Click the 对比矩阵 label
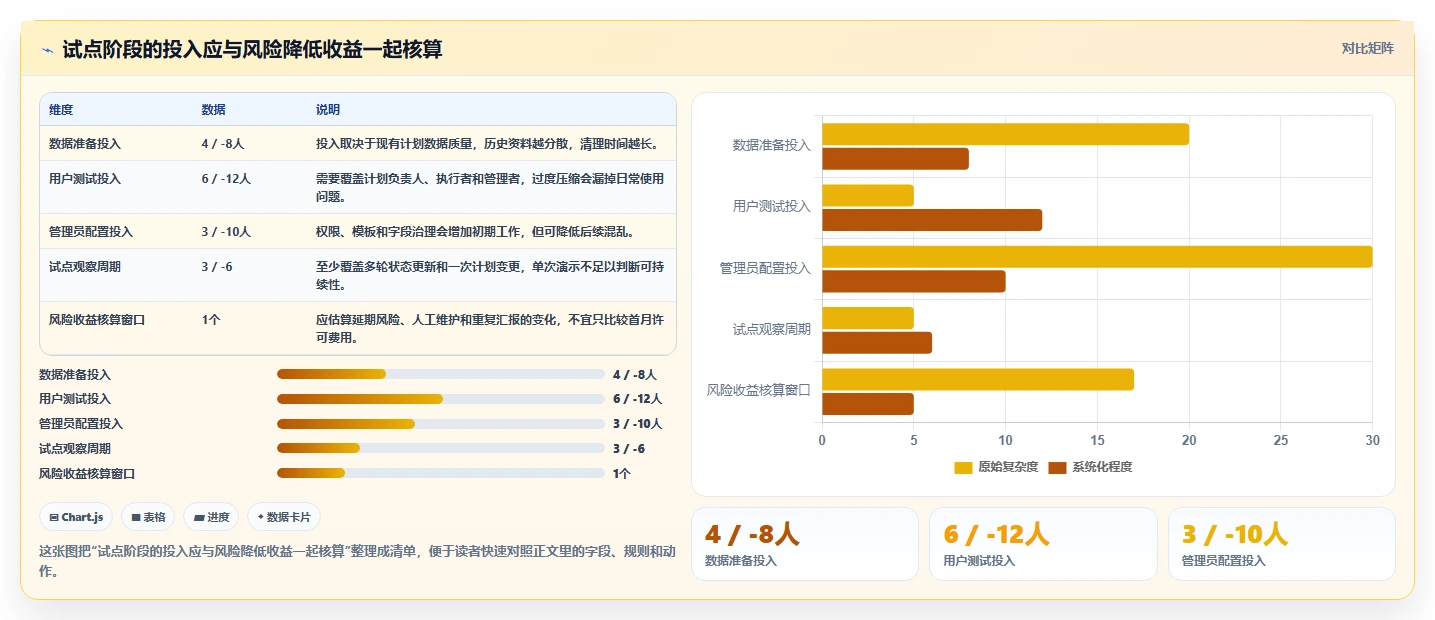 pyautogui.click(x=1367, y=48)
